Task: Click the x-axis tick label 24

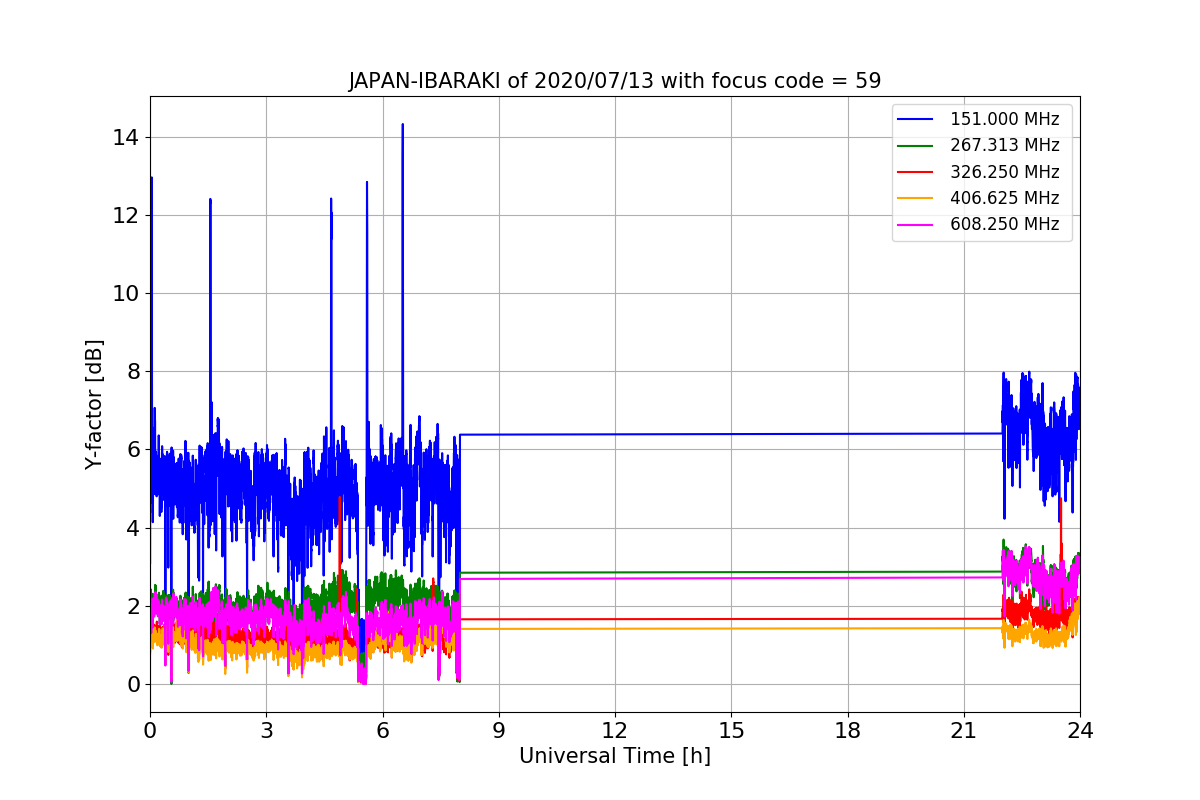Action: pyautogui.click(x=1080, y=730)
